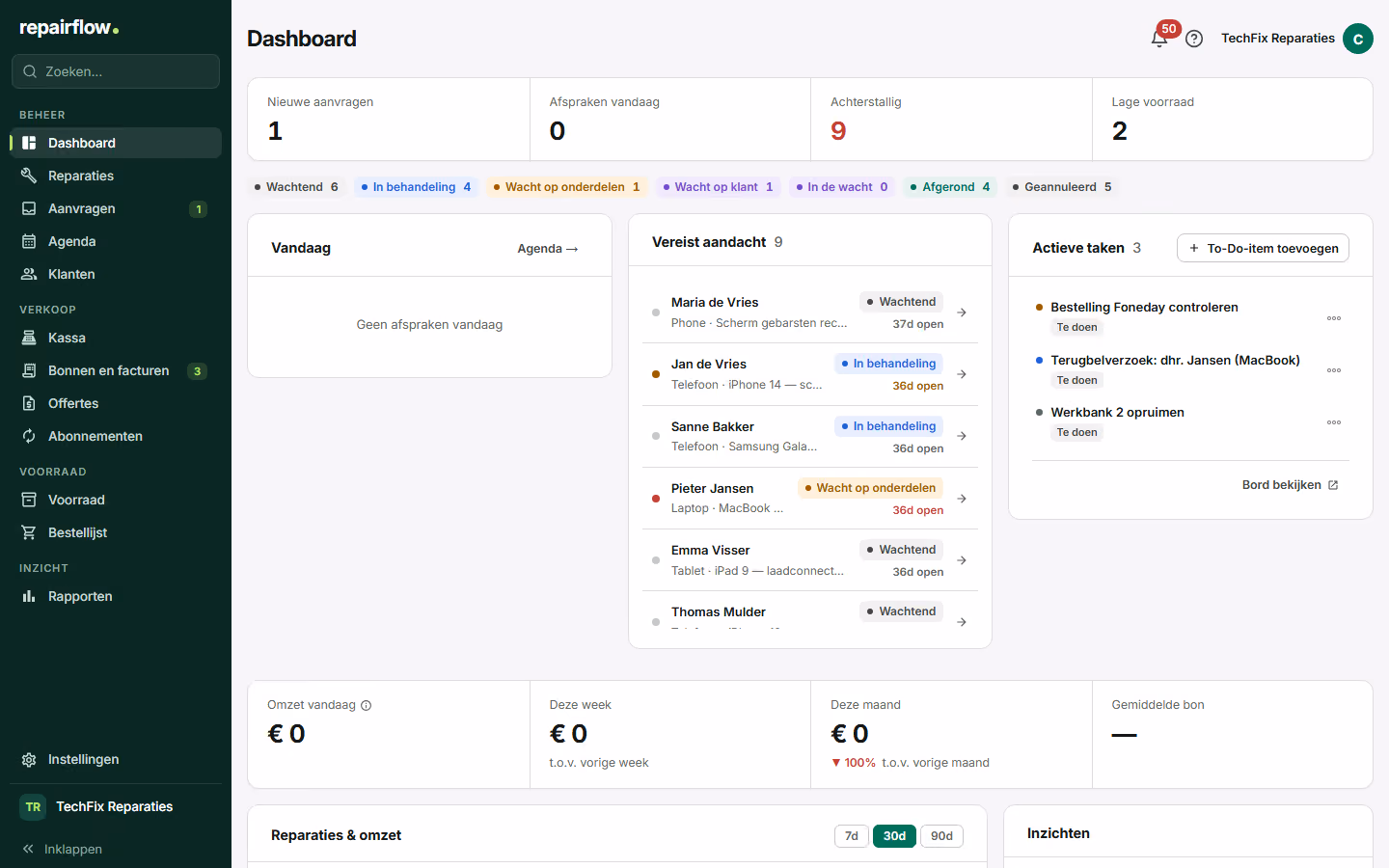Open the TechFix Reparaties account avatar
The image size is (1389, 868).
click(x=1358, y=39)
